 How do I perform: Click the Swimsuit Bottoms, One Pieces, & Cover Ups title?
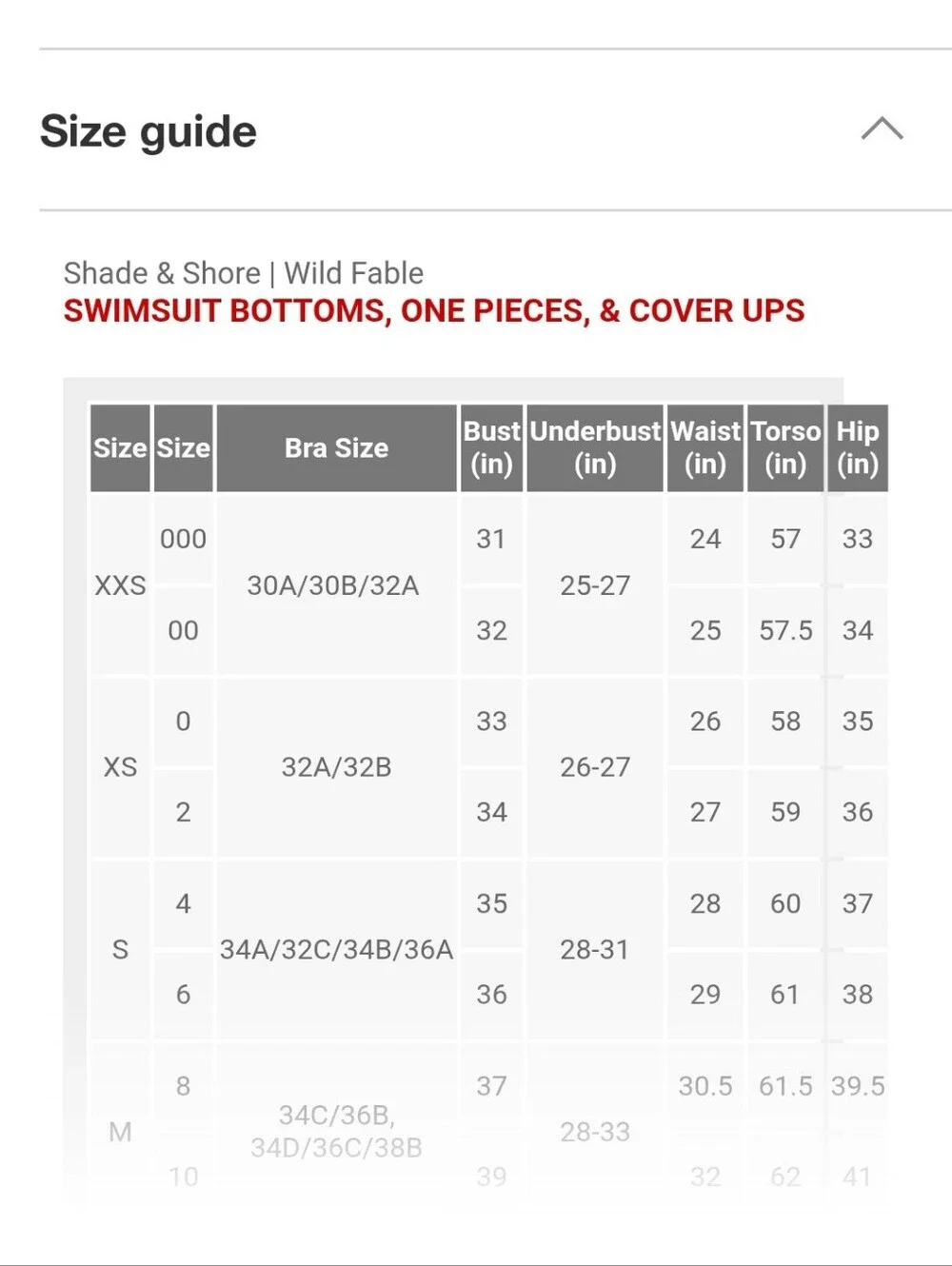[434, 310]
